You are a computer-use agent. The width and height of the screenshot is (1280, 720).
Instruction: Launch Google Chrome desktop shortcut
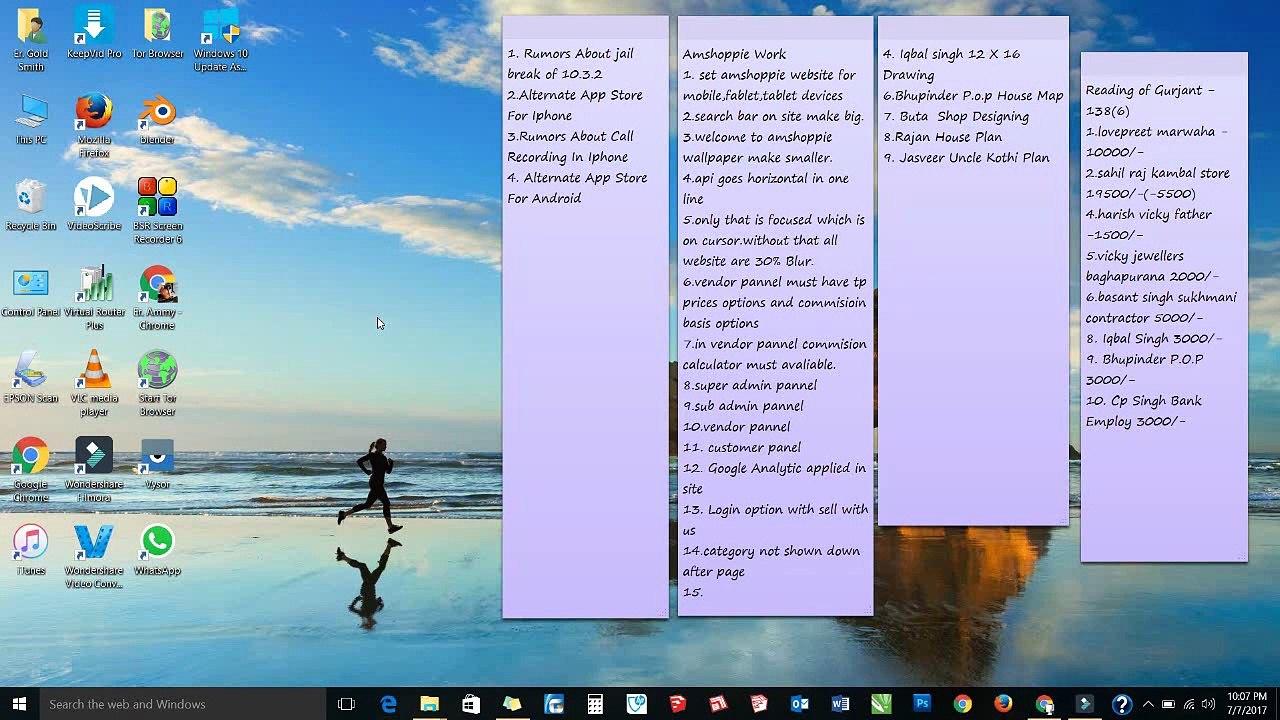(x=31, y=470)
